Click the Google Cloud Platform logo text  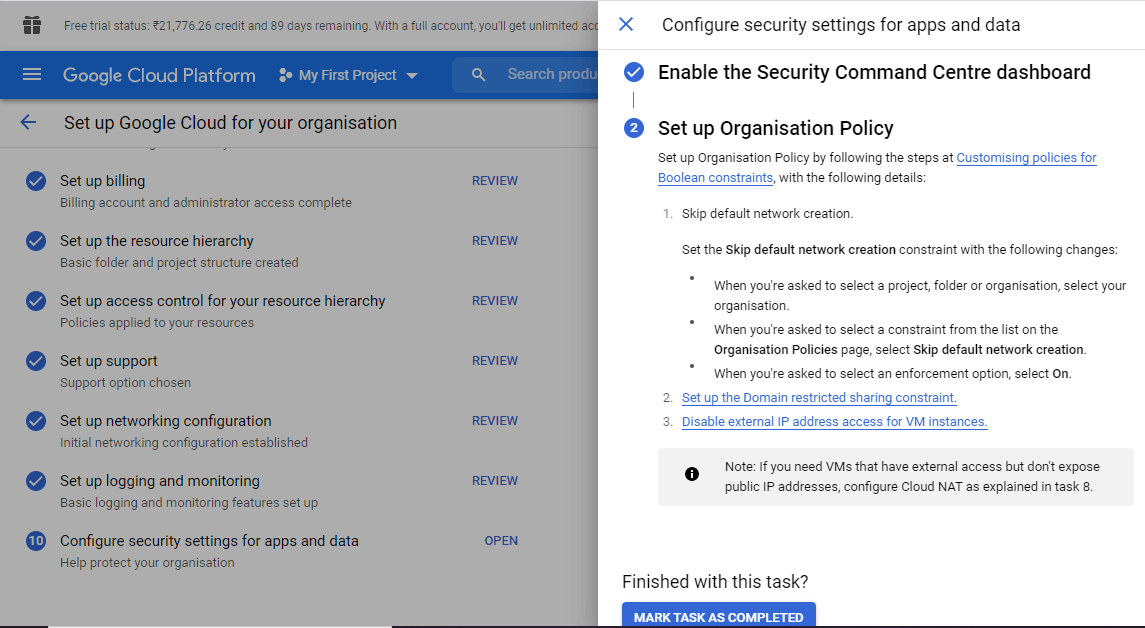click(159, 74)
